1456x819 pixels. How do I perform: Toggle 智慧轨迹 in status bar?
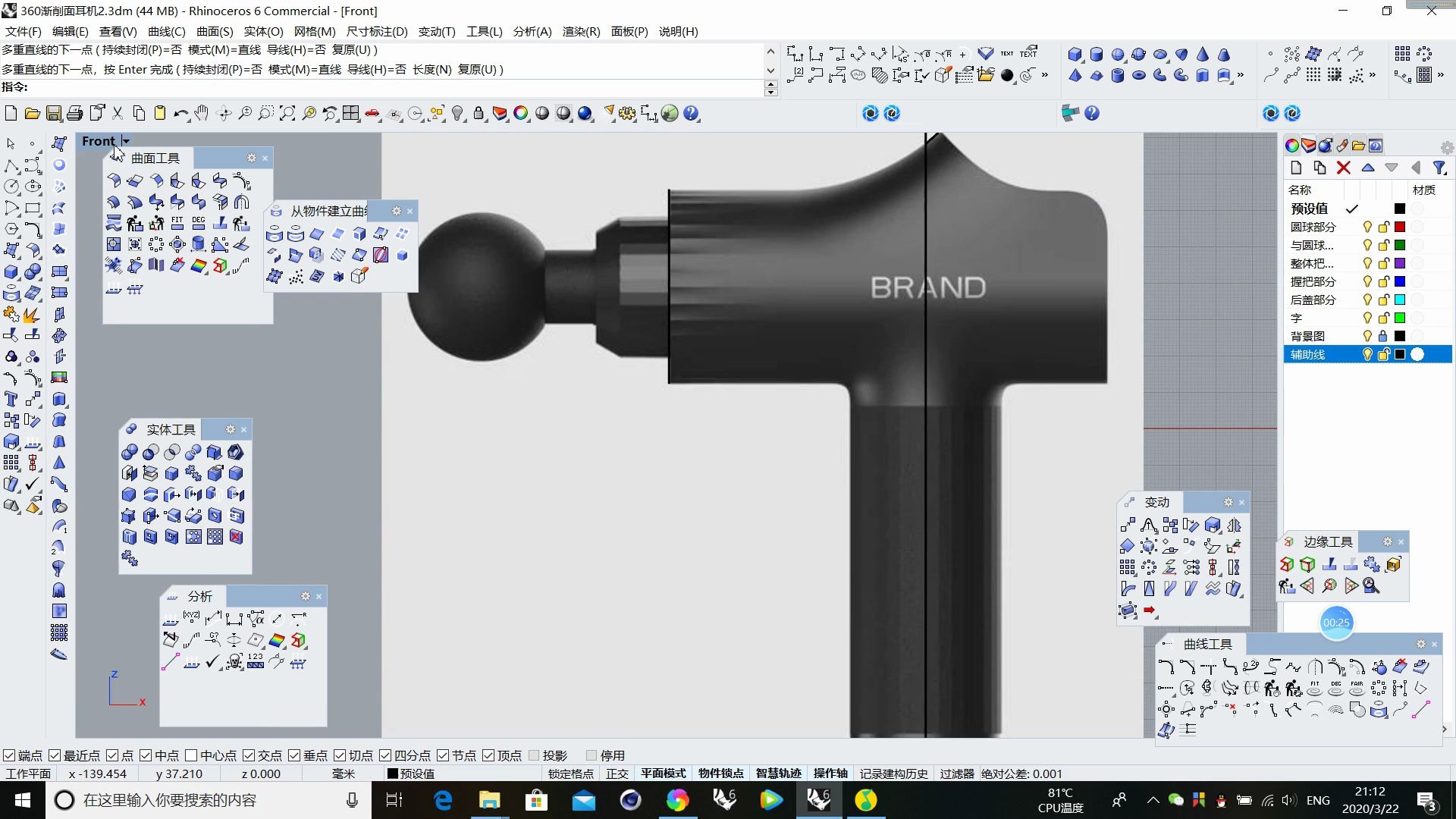(x=779, y=773)
